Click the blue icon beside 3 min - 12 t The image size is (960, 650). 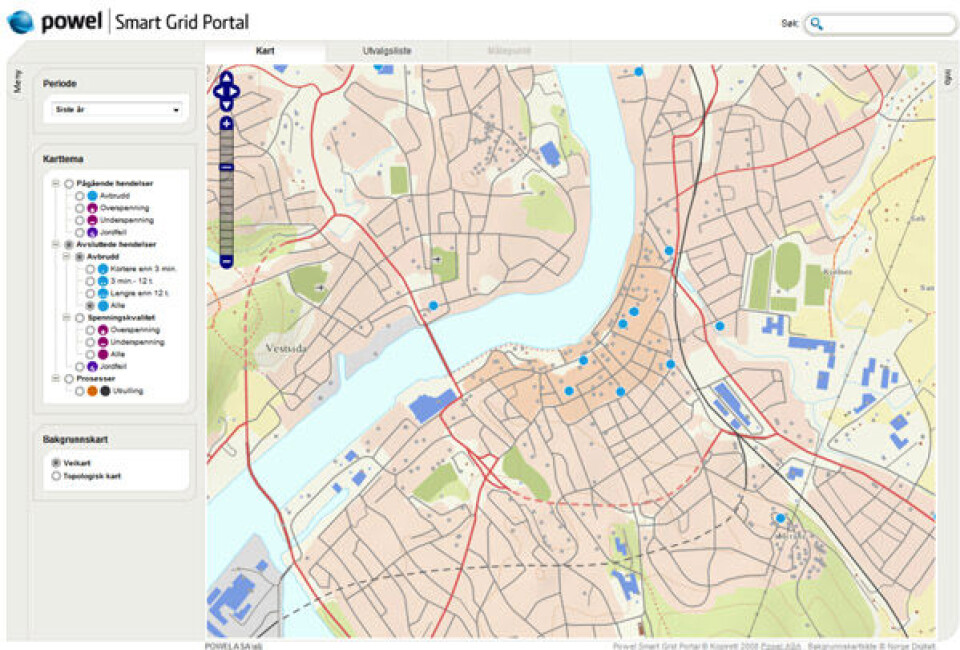103,281
